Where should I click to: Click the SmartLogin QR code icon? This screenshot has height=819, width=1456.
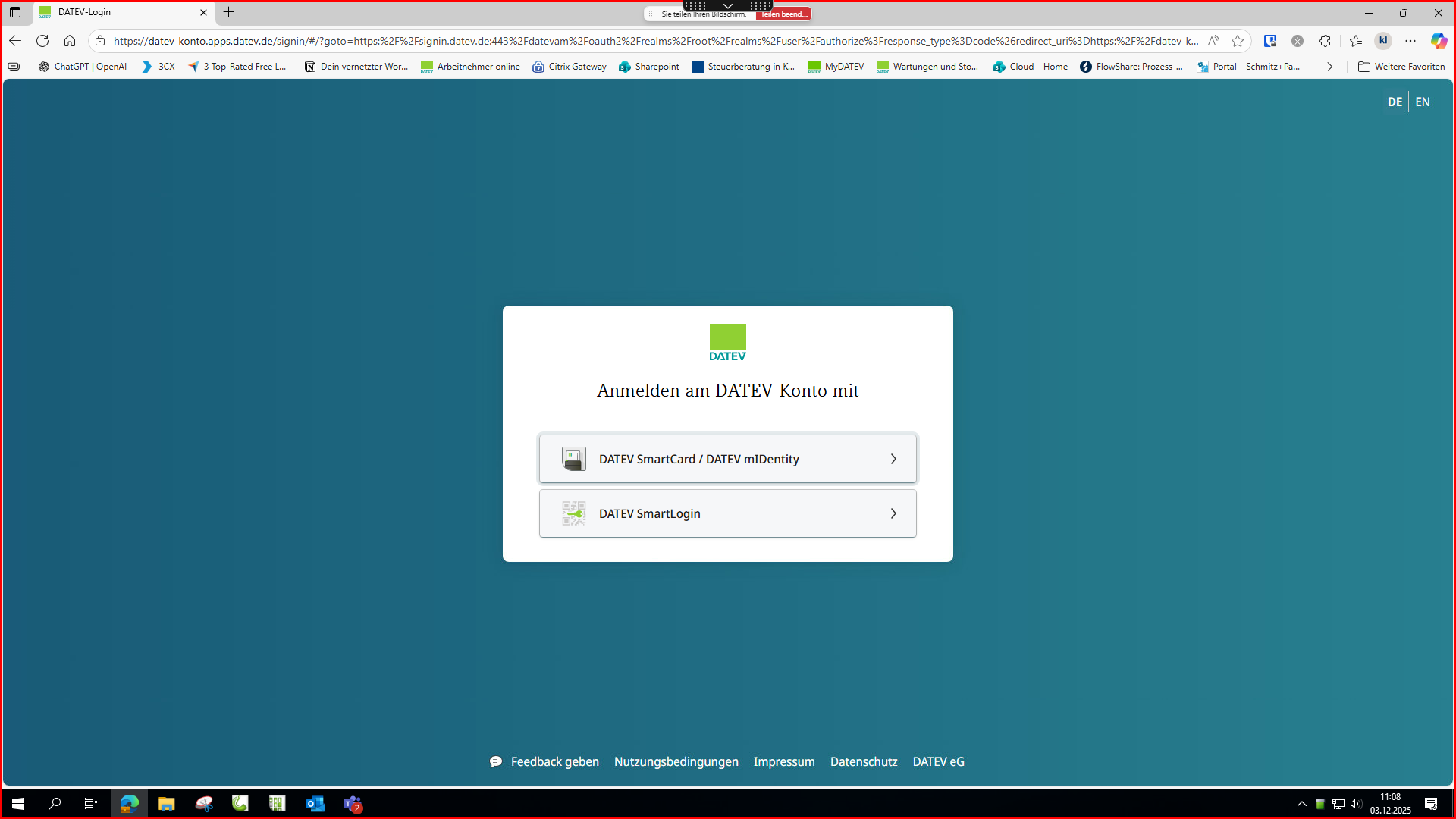(x=573, y=513)
